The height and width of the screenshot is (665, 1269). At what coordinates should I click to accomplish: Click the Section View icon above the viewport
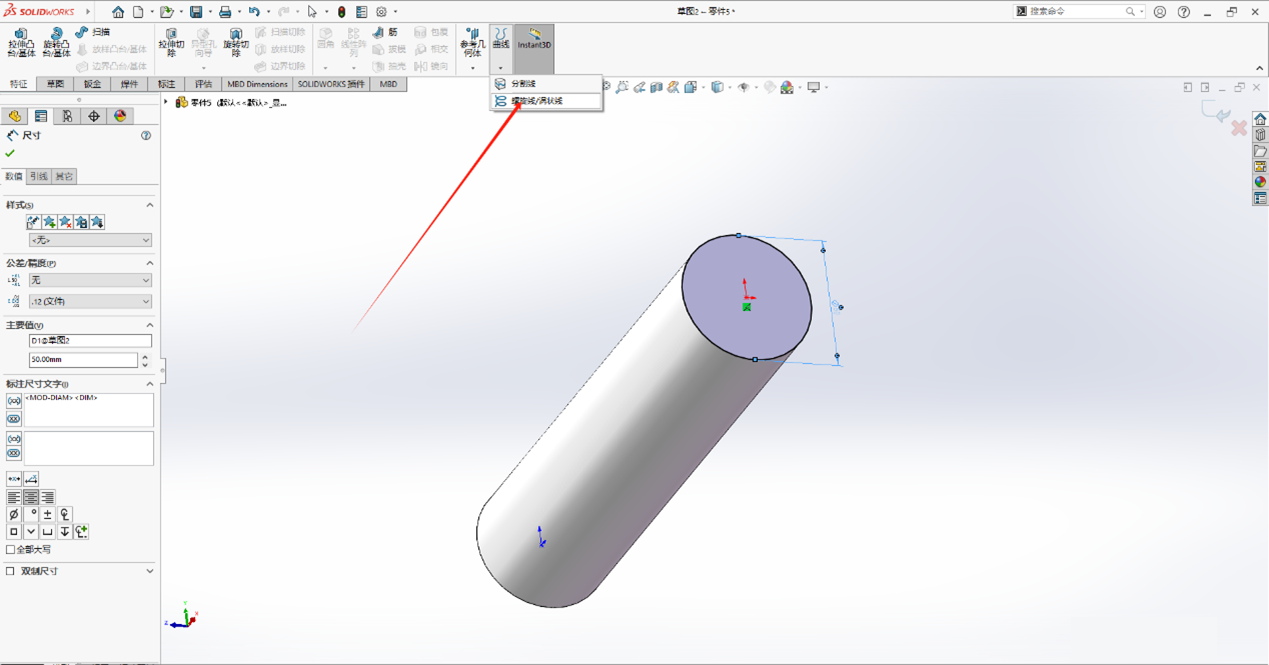pyautogui.click(x=656, y=88)
